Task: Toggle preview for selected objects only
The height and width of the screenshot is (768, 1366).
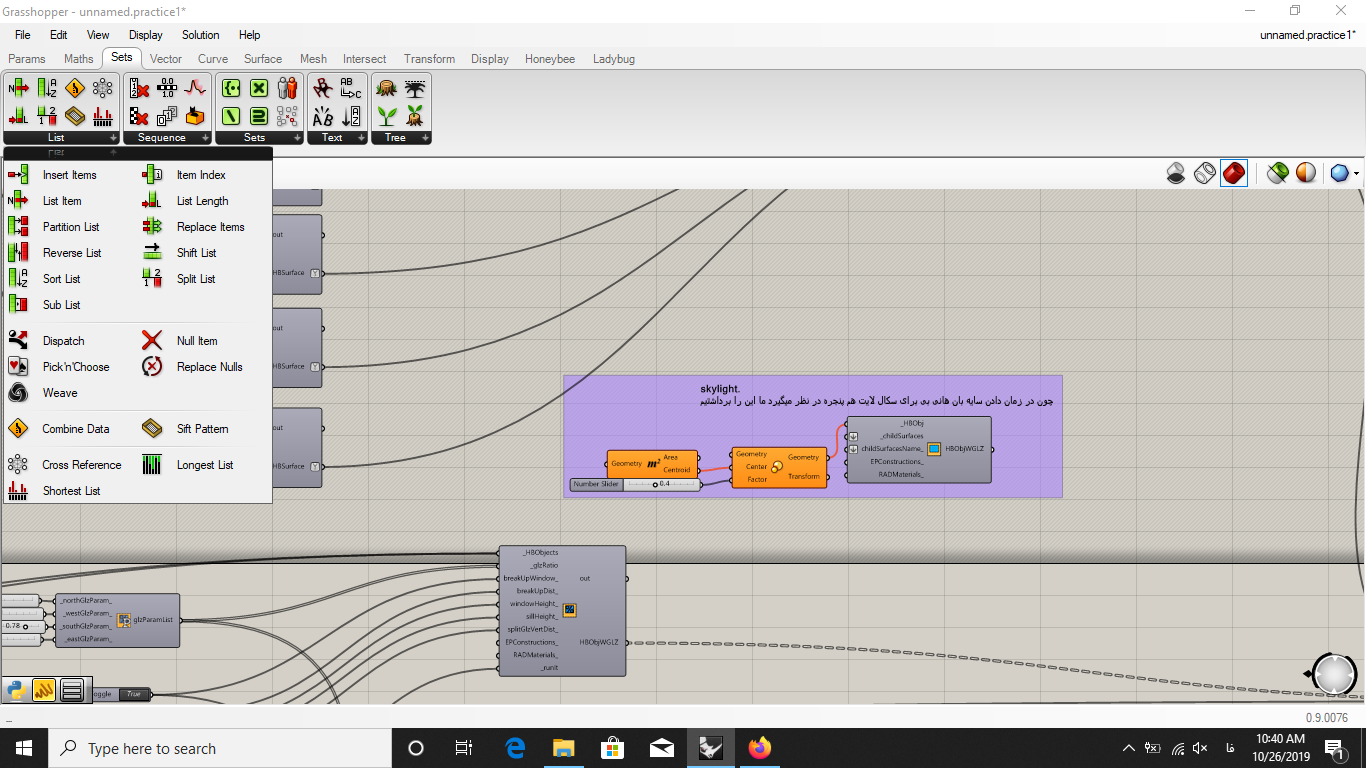Action: pyautogui.click(x=1277, y=173)
